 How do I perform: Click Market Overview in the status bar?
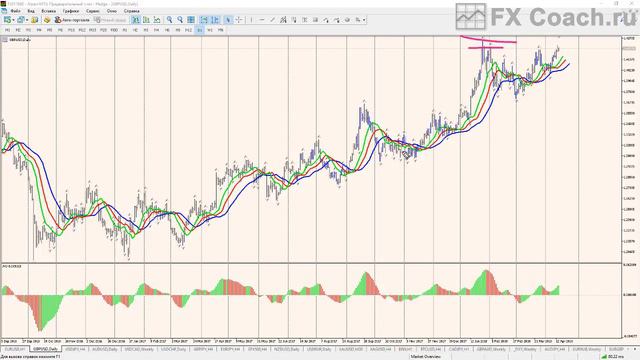click(425, 357)
